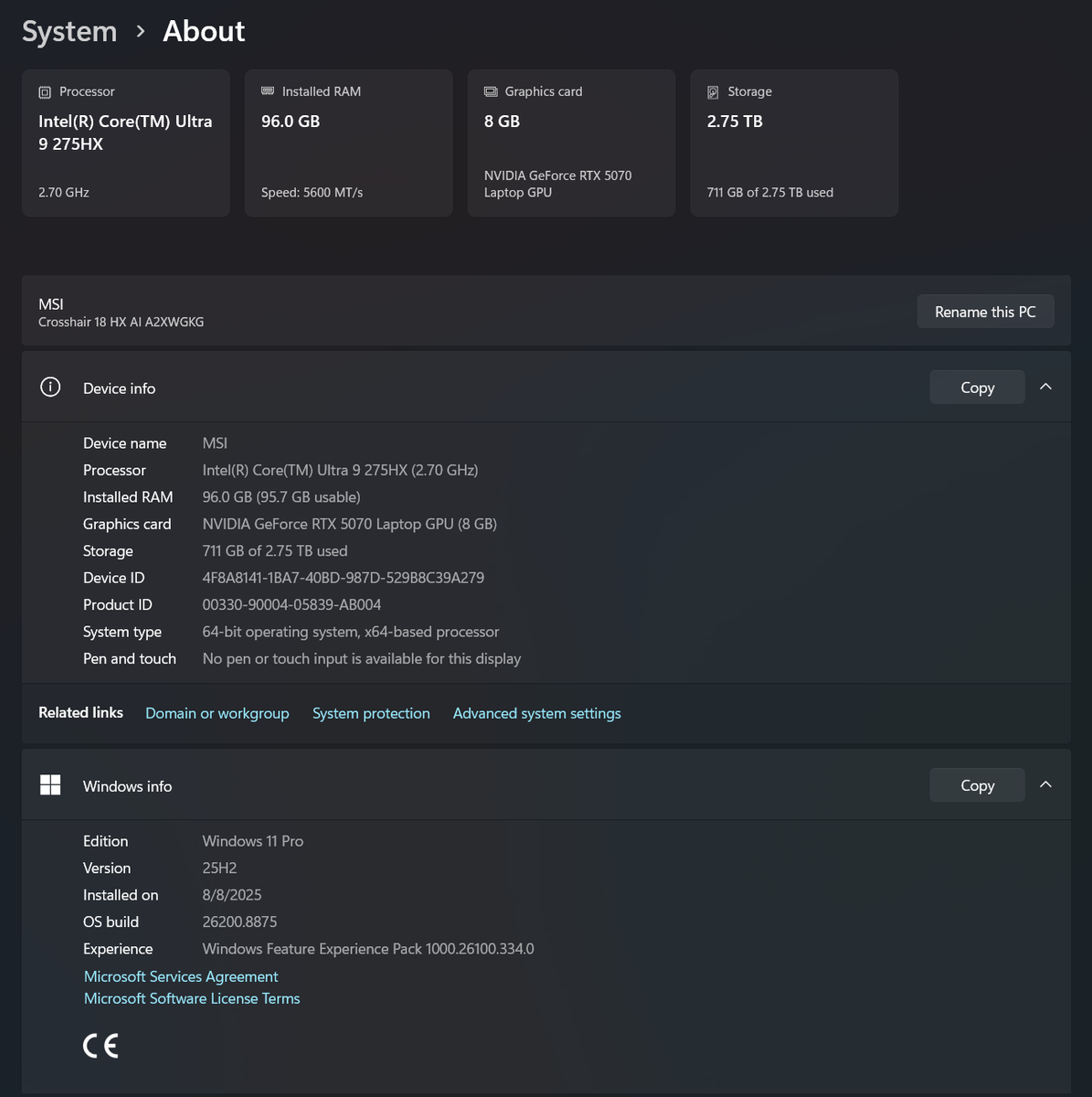
Task: Open System protection link
Action: [371, 713]
